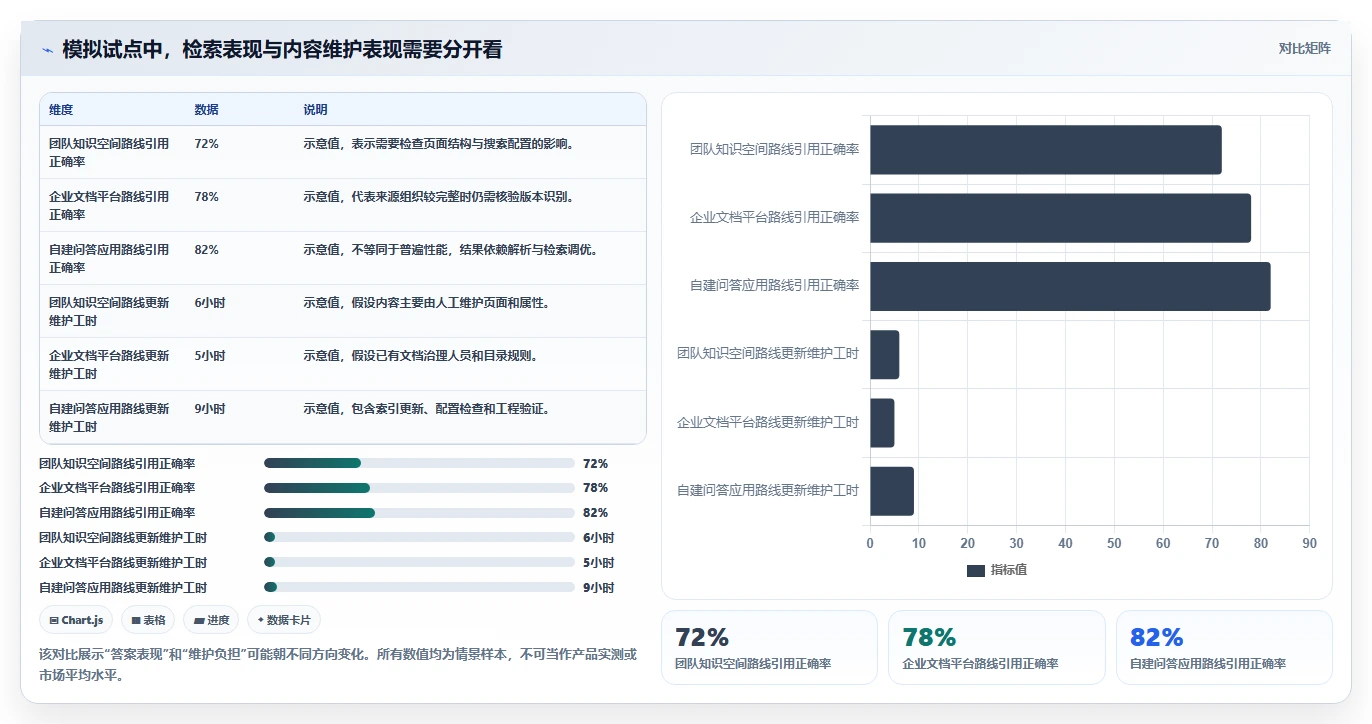Click the 90 tick on the chart x-axis
The image size is (1372, 724).
click(1309, 543)
